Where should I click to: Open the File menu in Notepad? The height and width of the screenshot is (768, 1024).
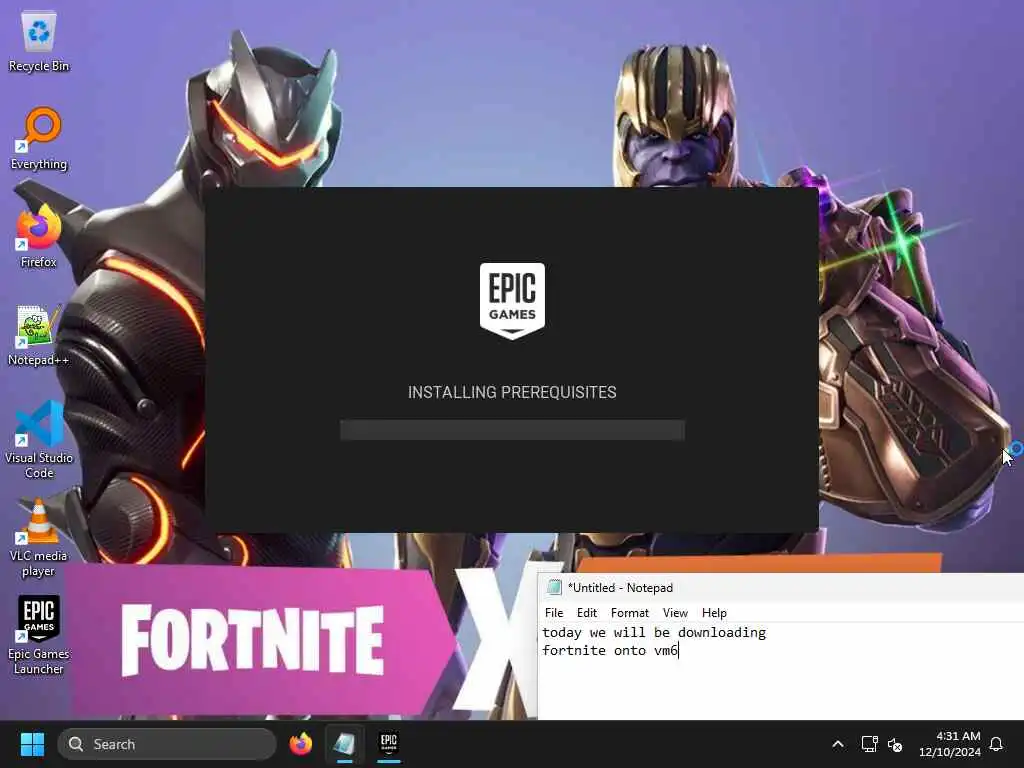(554, 613)
